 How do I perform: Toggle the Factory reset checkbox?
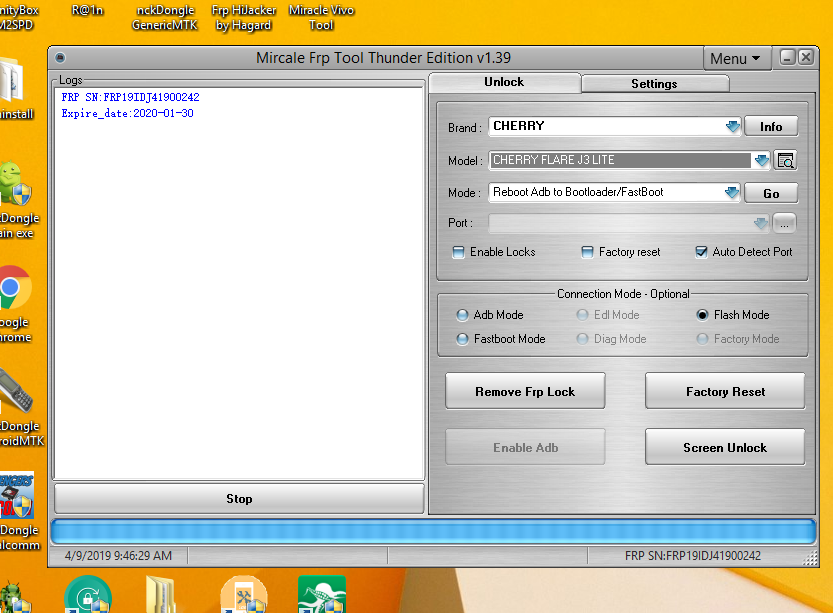coord(587,252)
